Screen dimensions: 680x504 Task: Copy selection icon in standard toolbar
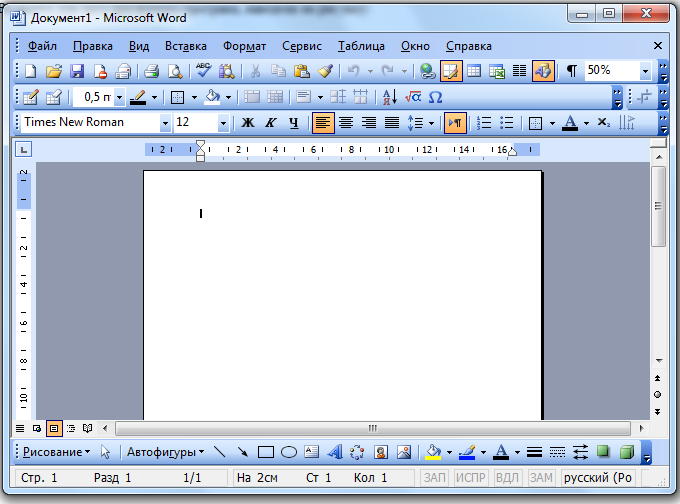[x=278, y=71]
